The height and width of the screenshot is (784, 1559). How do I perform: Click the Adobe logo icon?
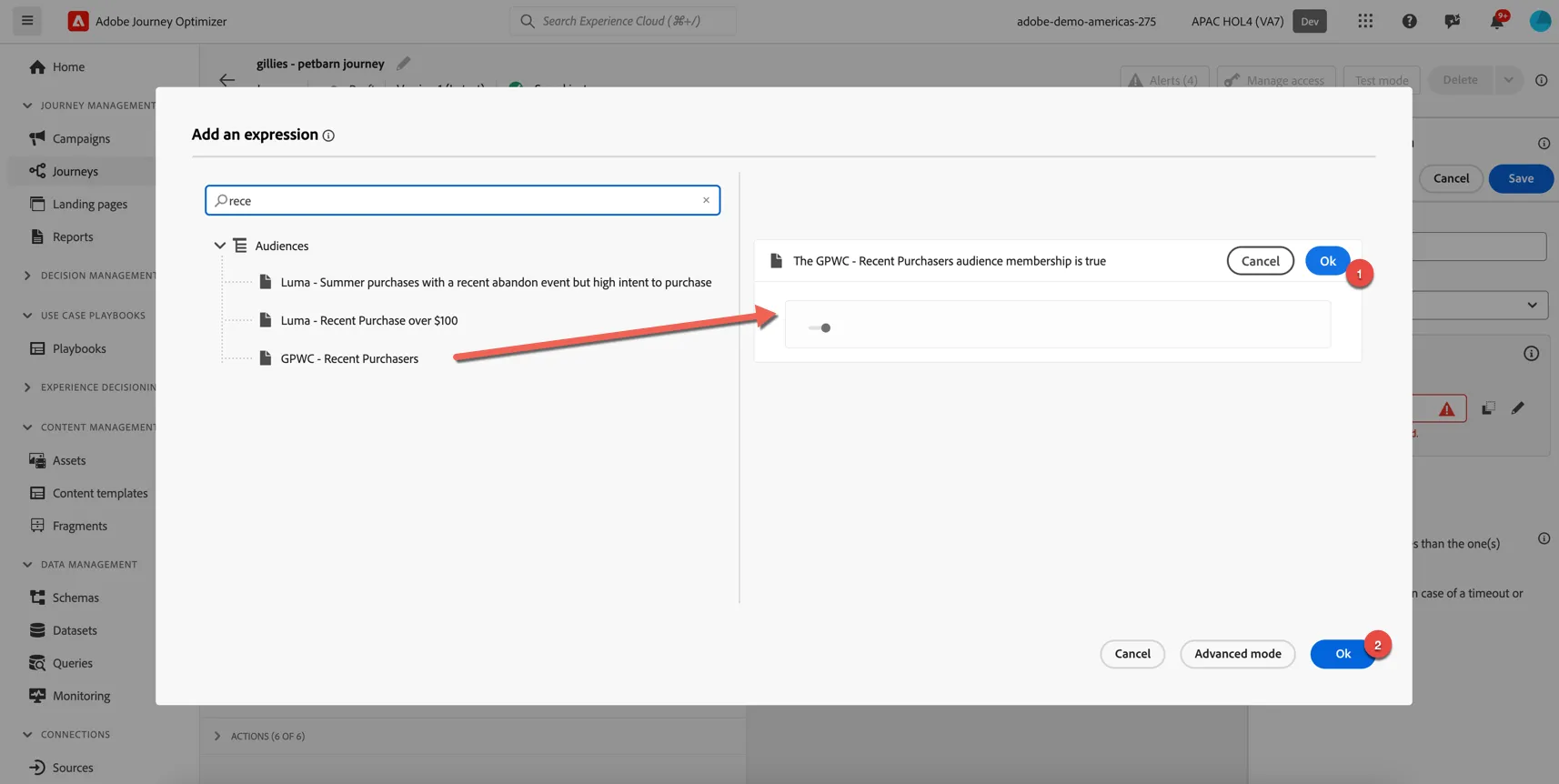[78, 21]
